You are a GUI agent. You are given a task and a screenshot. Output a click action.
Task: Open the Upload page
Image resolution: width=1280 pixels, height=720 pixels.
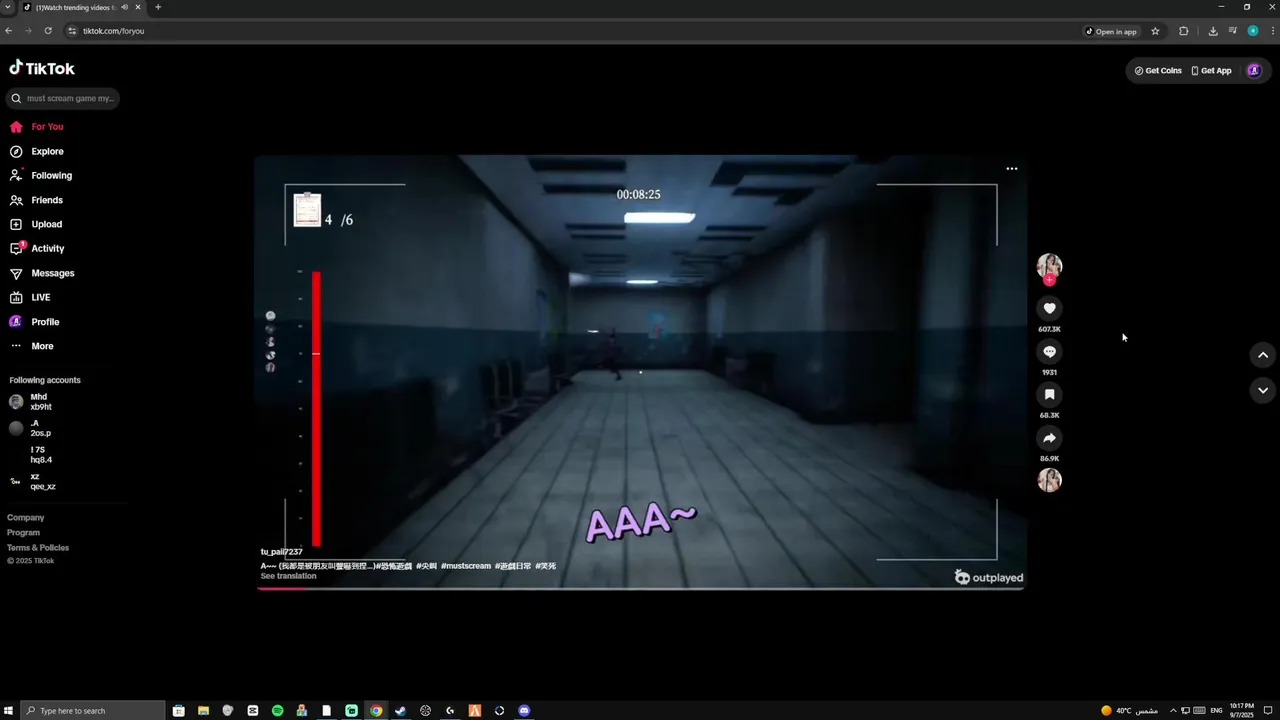36,224
